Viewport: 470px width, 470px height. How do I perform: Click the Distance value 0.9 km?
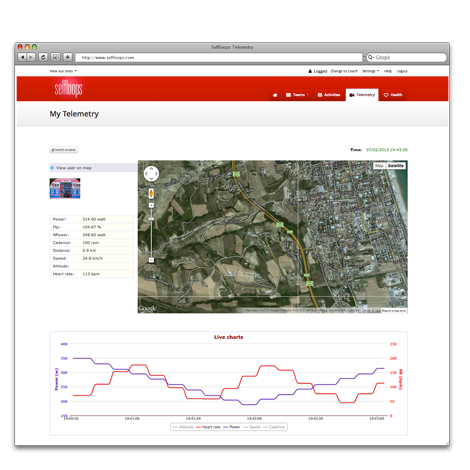click(x=89, y=251)
